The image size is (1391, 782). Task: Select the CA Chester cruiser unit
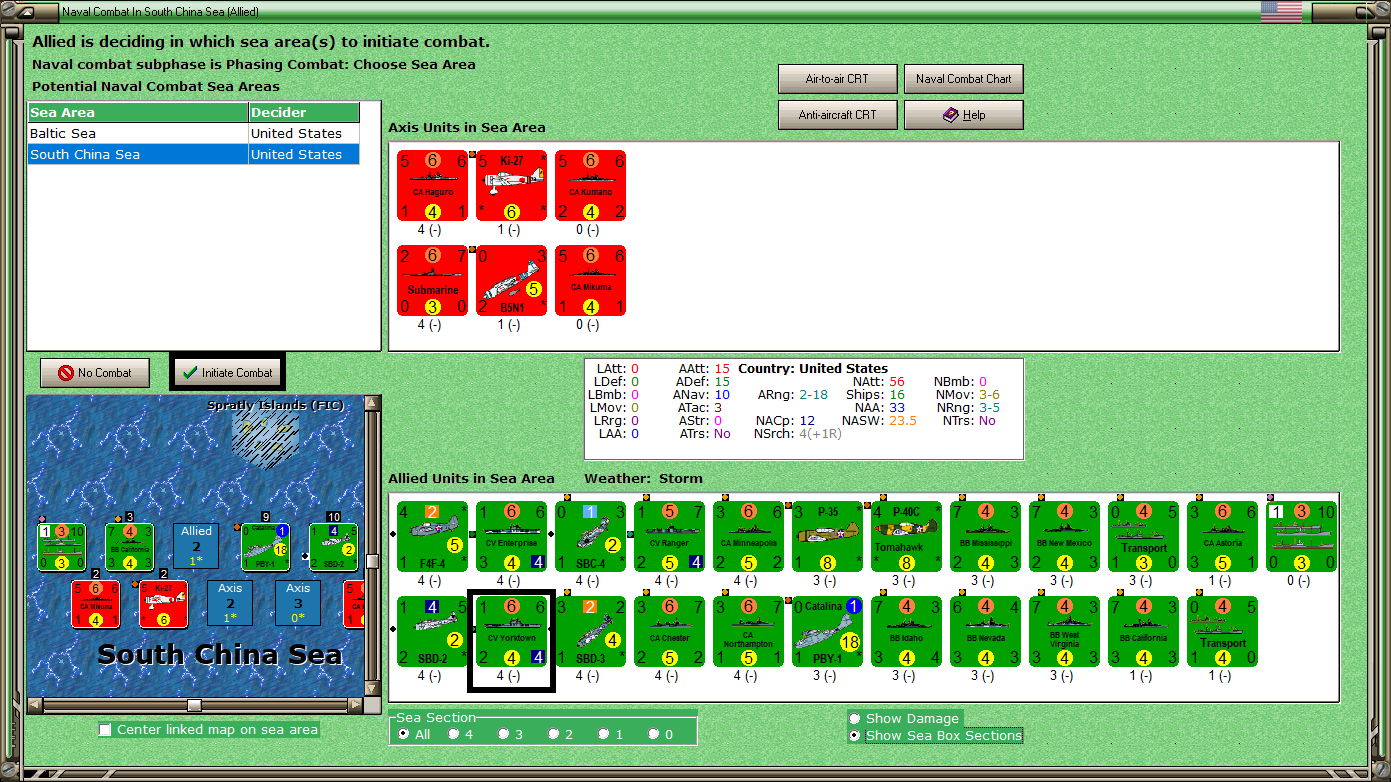pyautogui.click(x=669, y=632)
